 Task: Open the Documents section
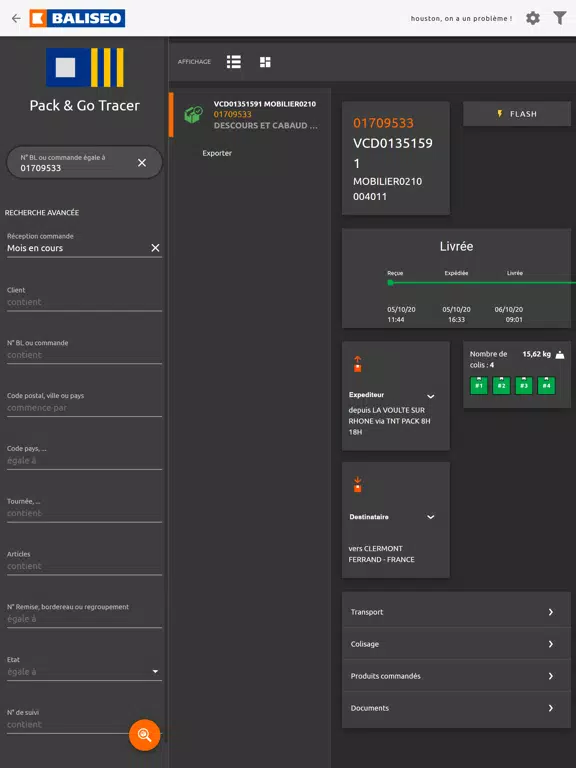pos(456,708)
